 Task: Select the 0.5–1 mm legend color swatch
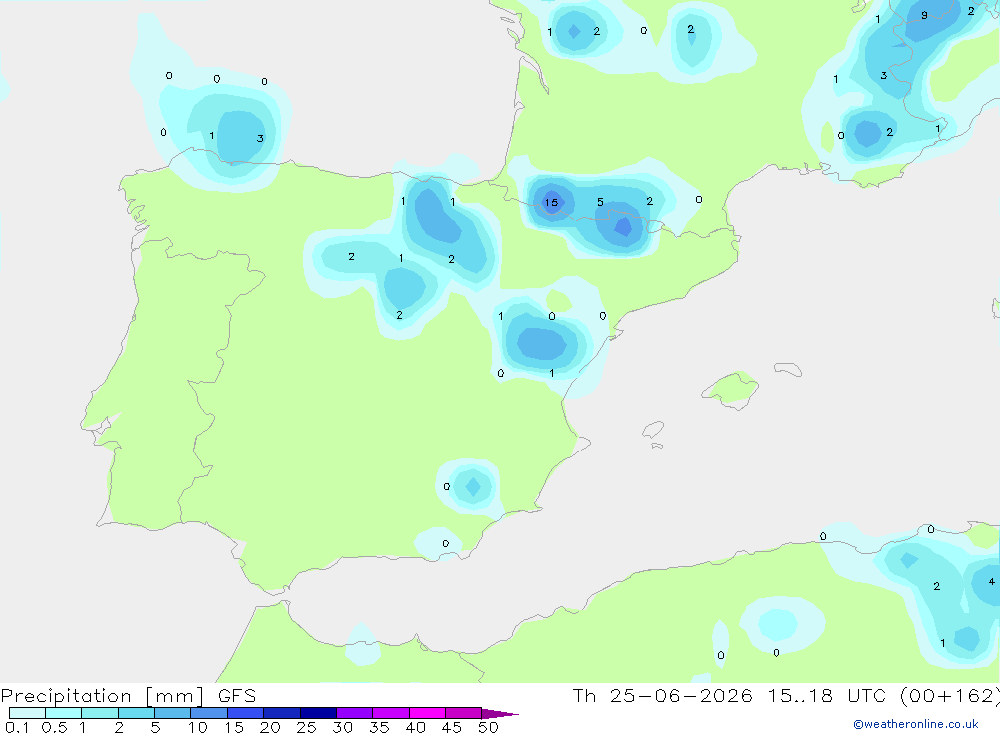tap(64, 713)
